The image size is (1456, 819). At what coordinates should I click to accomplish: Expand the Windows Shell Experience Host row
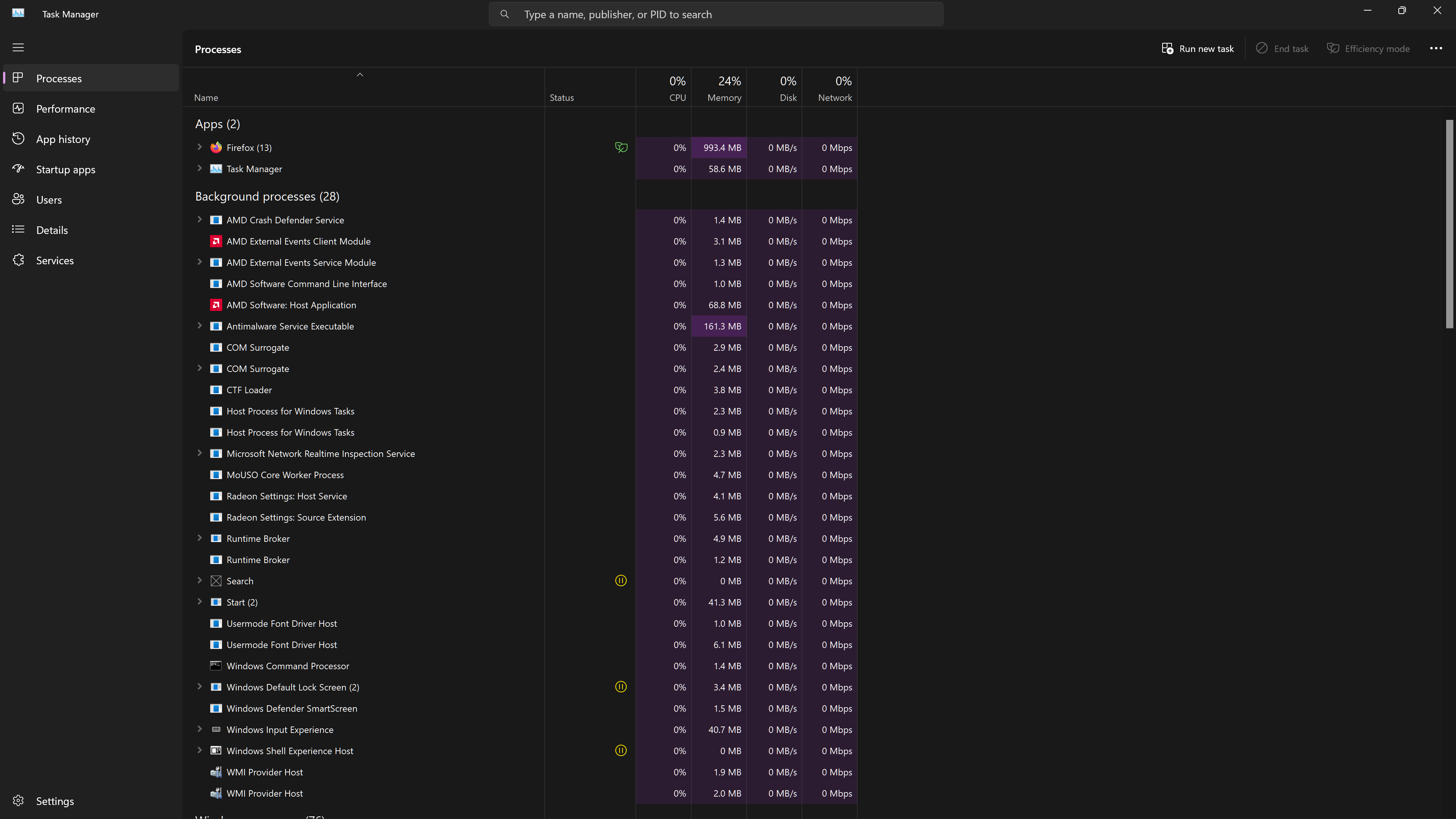click(x=199, y=750)
